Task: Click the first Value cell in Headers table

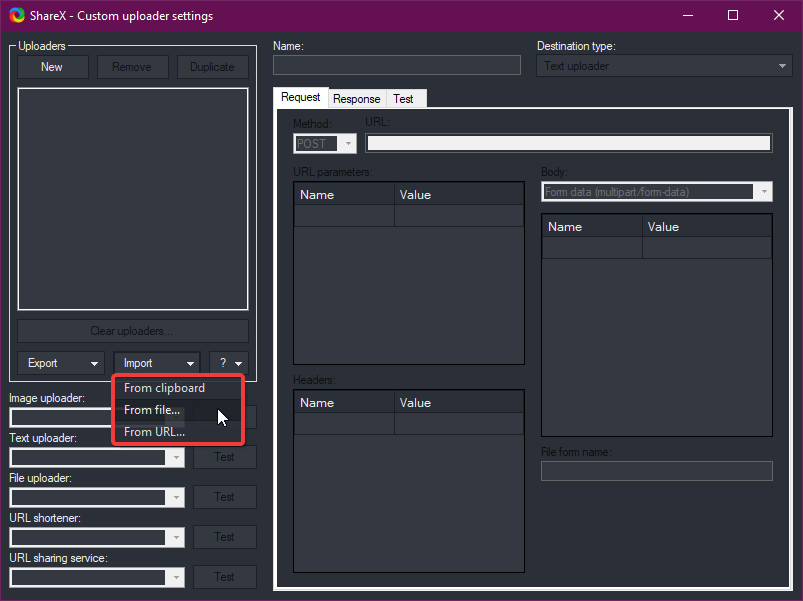Action: tap(459, 423)
